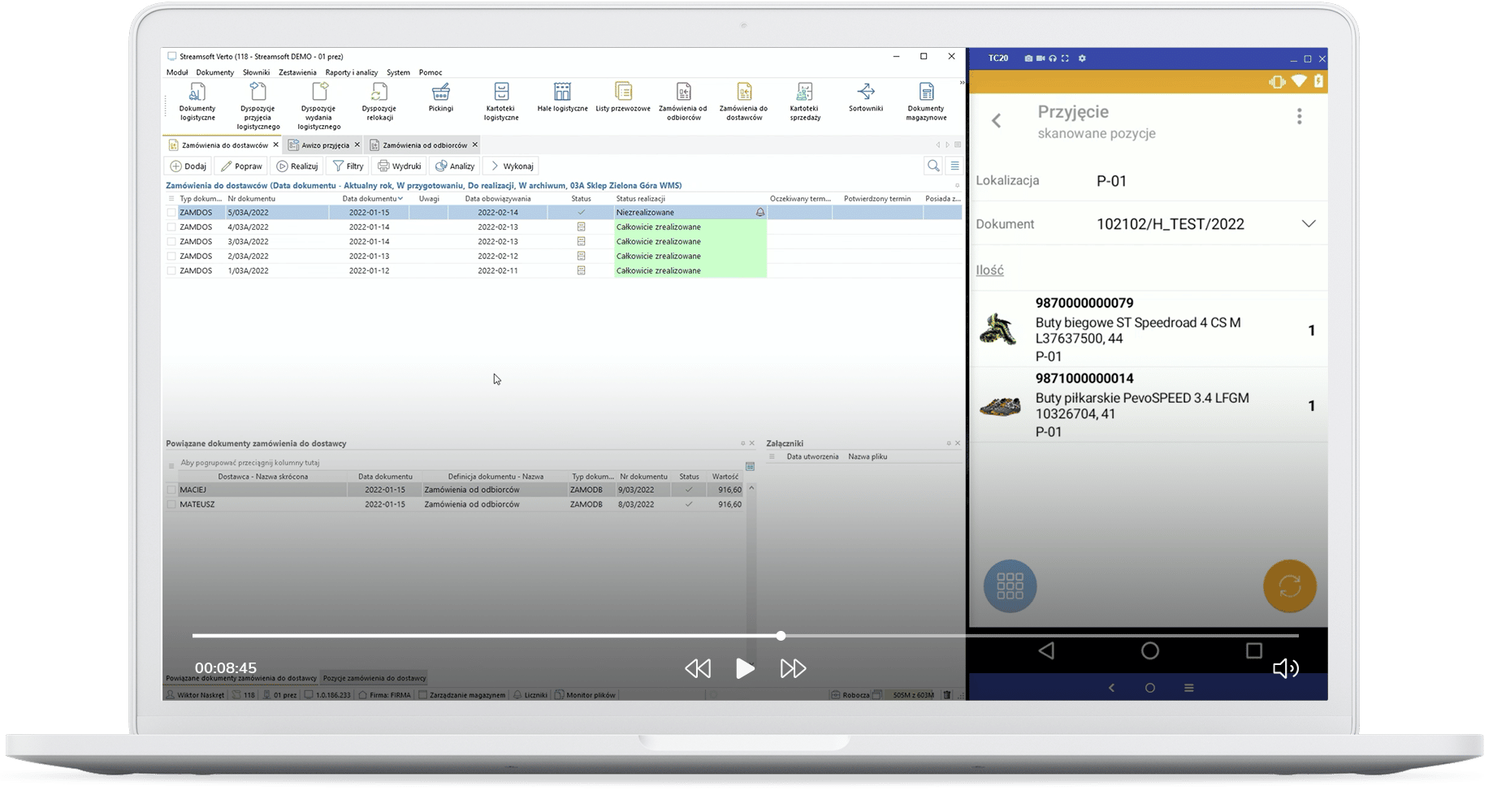The width and height of the screenshot is (1493, 812).
Task: Tick the checkbox for order 5/03A/2022
Action: [x=171, y=213]
